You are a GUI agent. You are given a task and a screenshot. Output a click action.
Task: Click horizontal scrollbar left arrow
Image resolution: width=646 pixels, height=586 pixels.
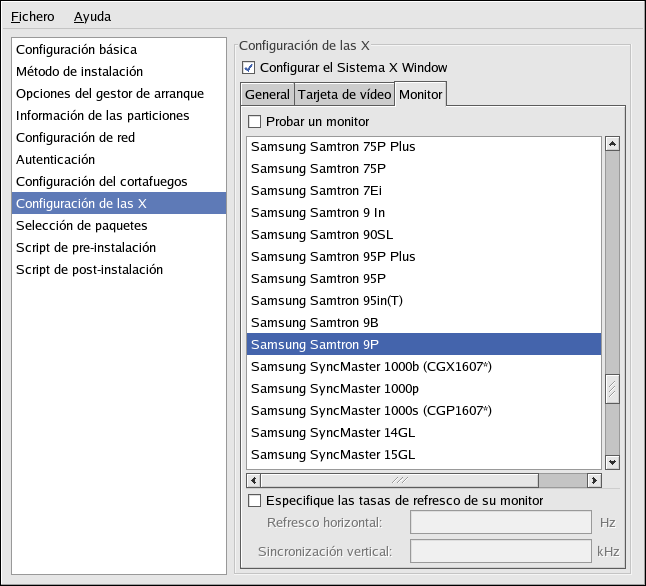click(254, 480)
